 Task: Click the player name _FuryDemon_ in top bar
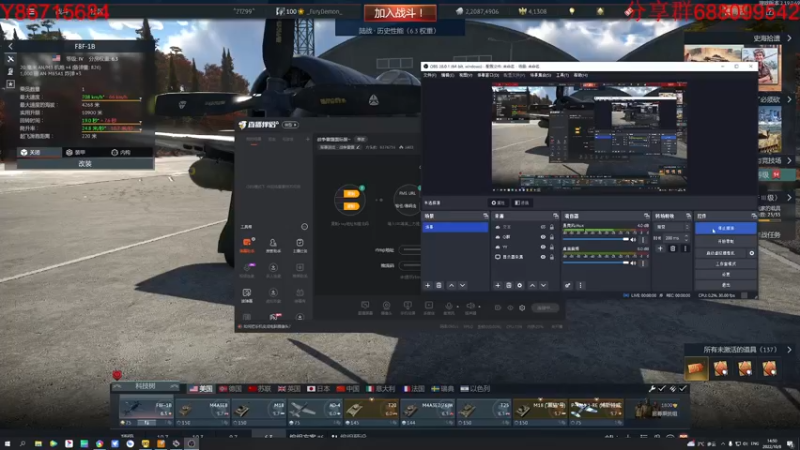coord(324,11)
